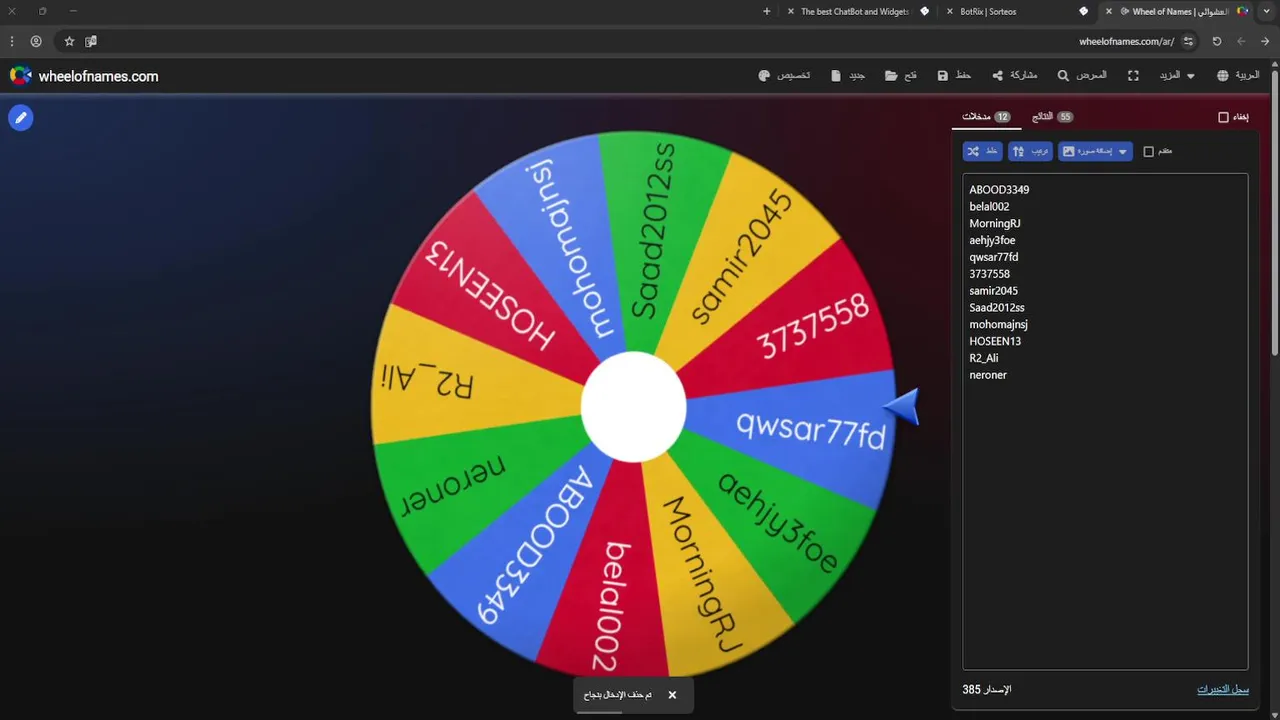Click the qwsar77fd slice on the wheel
The height and width of the screenshot is (720, 1280).
tap(810, 432)
